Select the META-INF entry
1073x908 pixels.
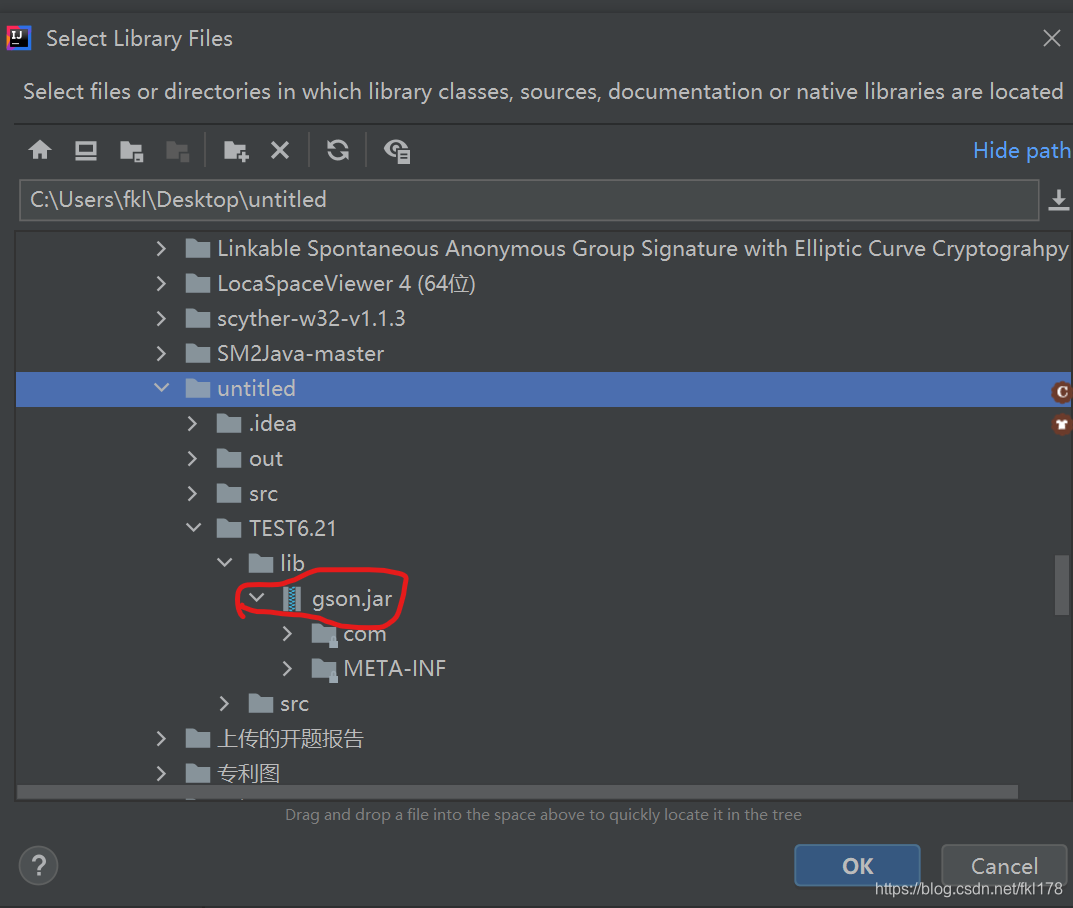(x=395, y=669)
